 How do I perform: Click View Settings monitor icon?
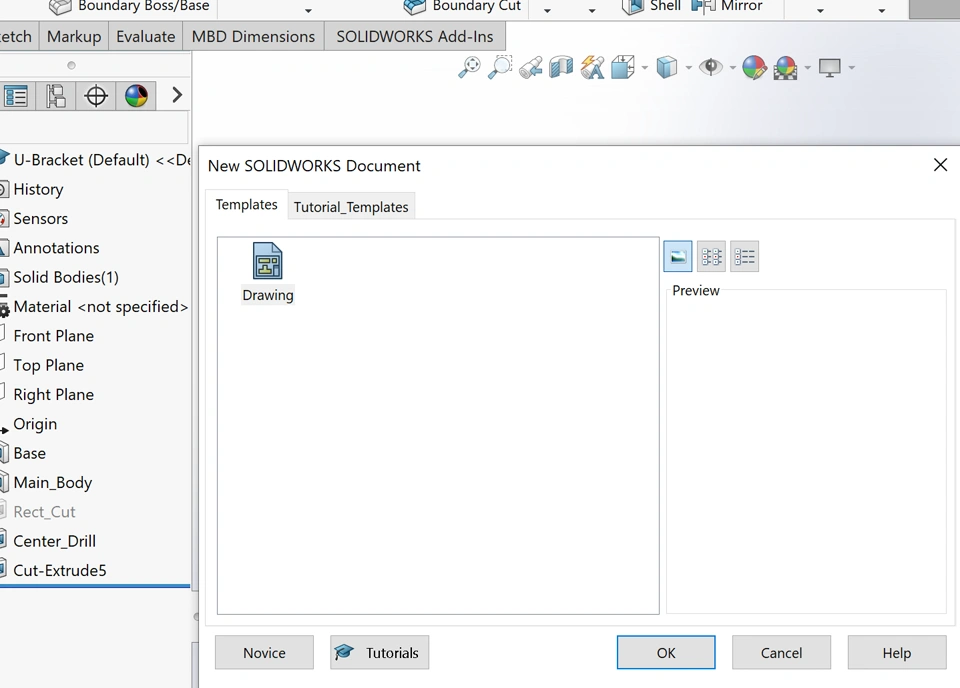[x=830, y=67]
